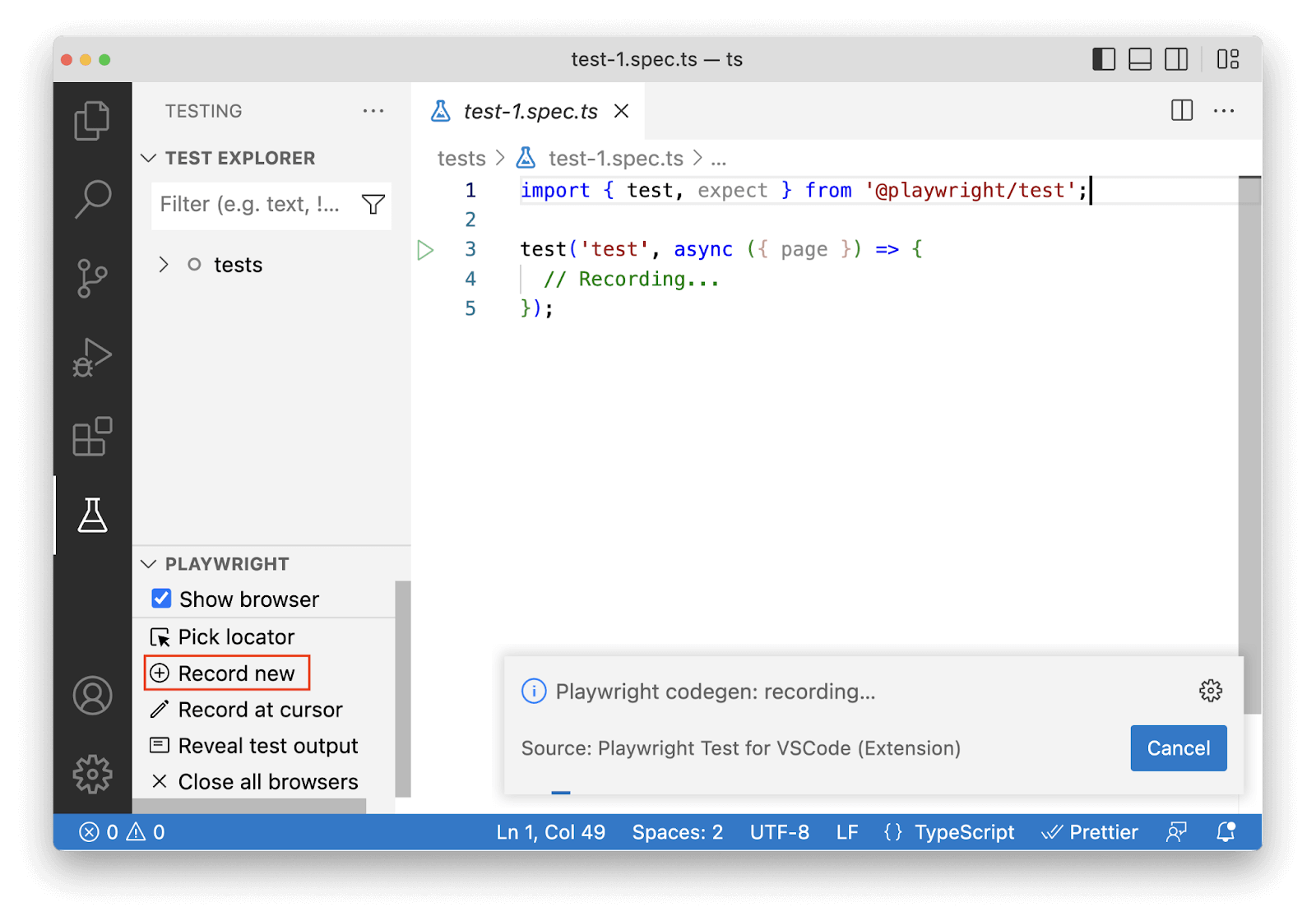Collapse the TEST EXPLORER section

149,158
